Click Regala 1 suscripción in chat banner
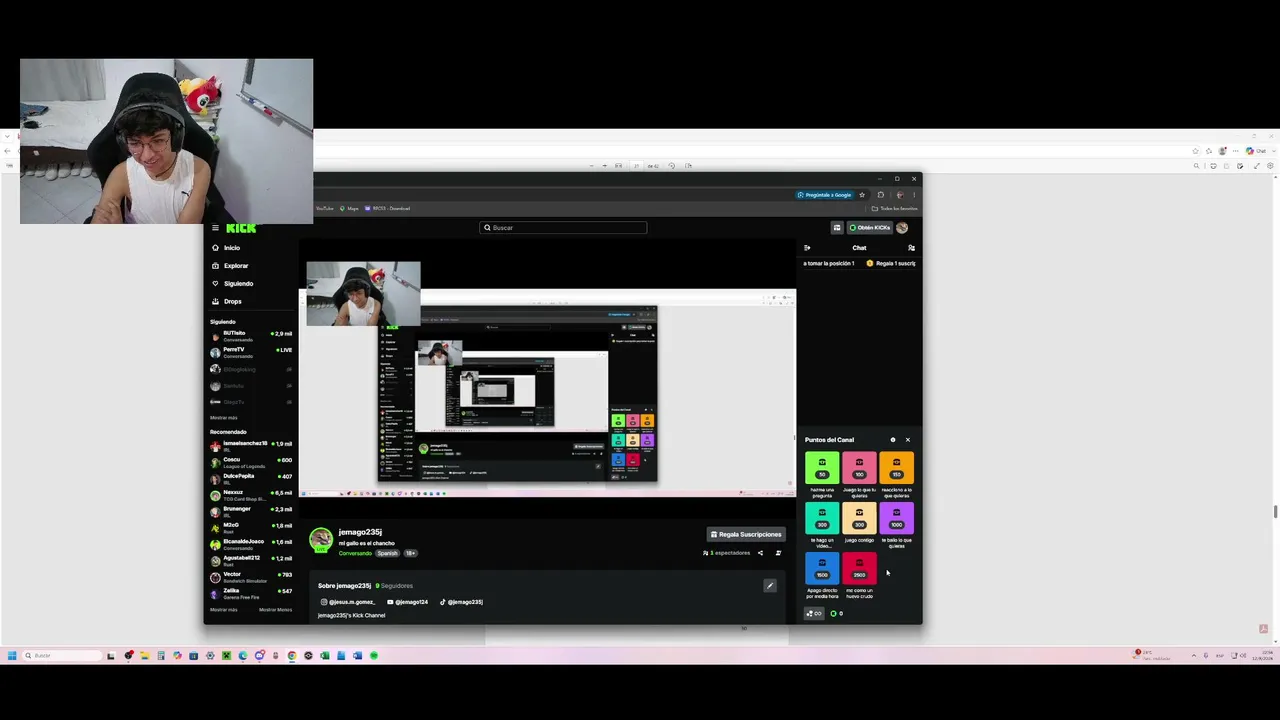This screenshot has width=1280, height=720. [x=891, y=264]
